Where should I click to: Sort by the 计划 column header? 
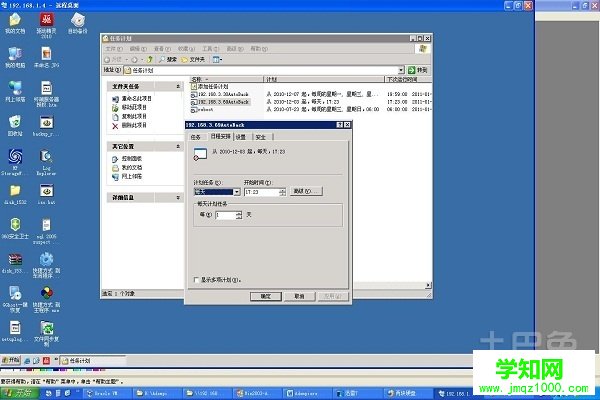coord(324,79)
